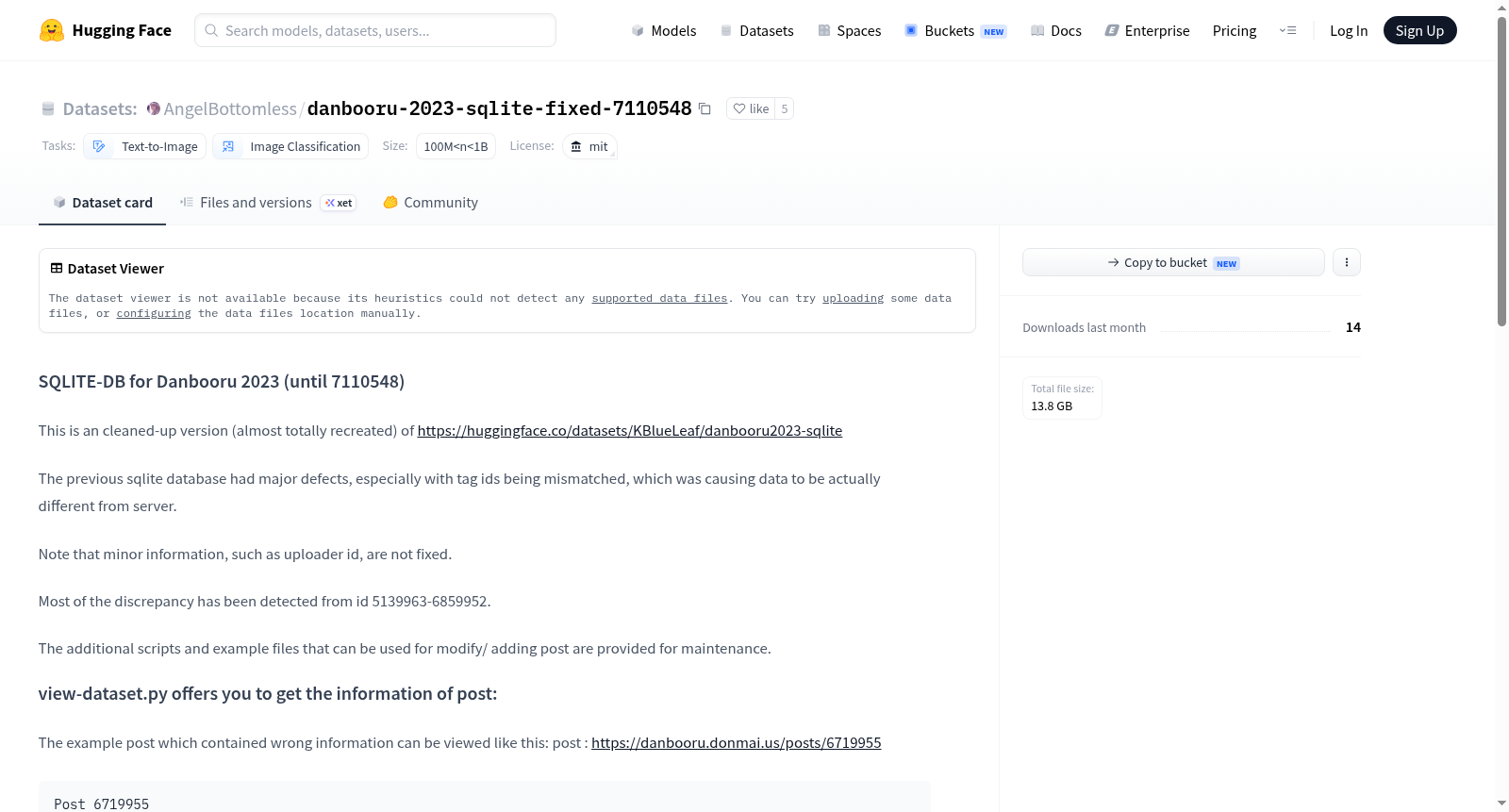Open the three-dot more options menu
Viewport: 1509px width, 812px height.
tap(1347, 262)
